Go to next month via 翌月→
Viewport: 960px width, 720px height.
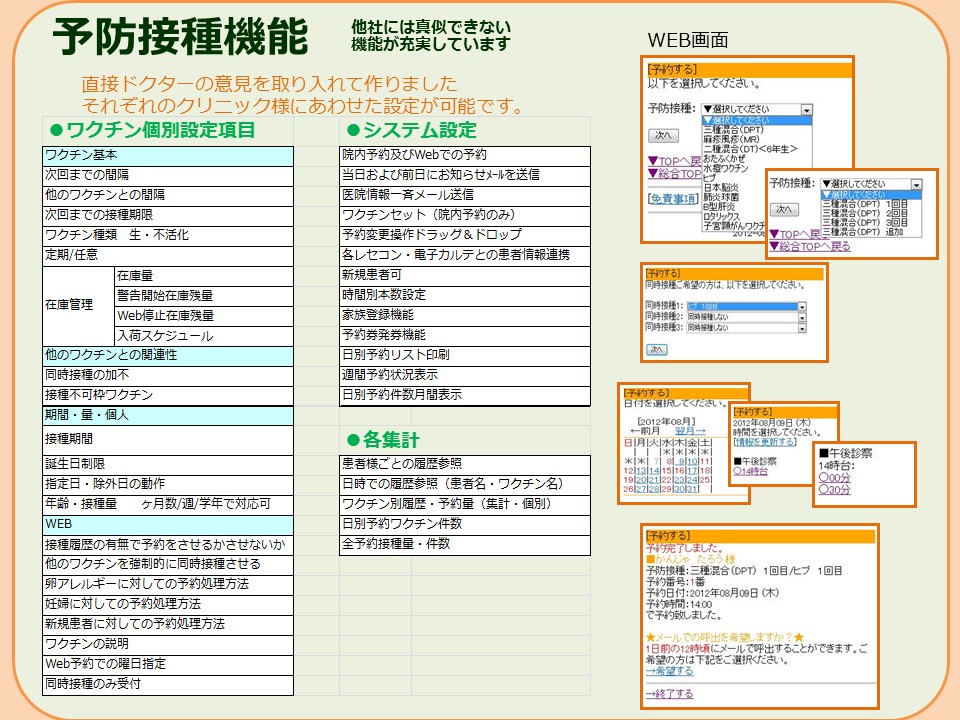[690, 431]
